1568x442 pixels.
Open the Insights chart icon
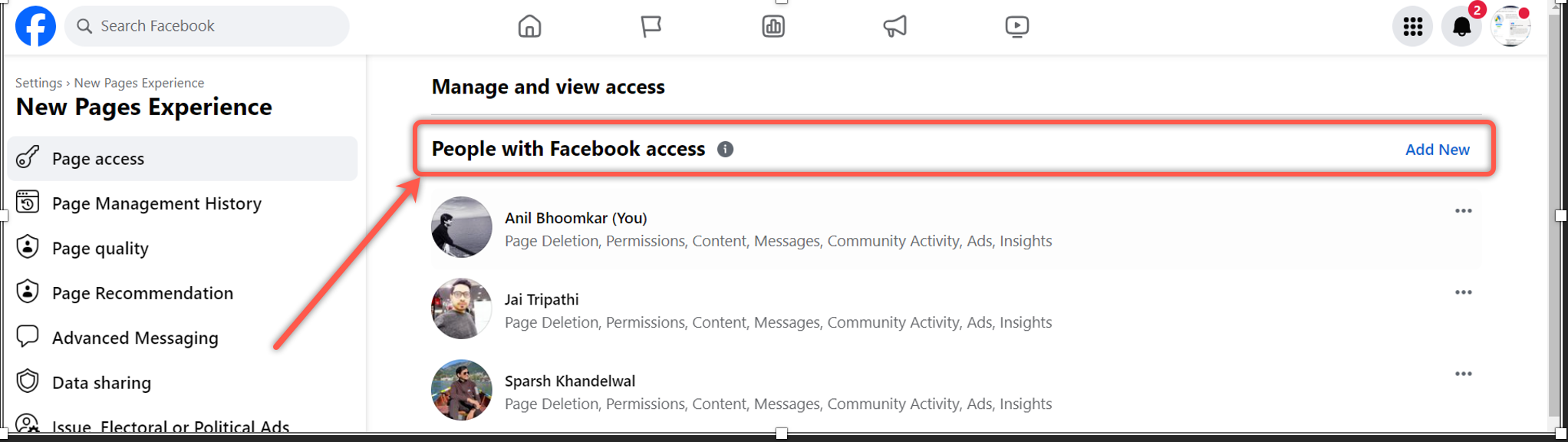(772, 27)
